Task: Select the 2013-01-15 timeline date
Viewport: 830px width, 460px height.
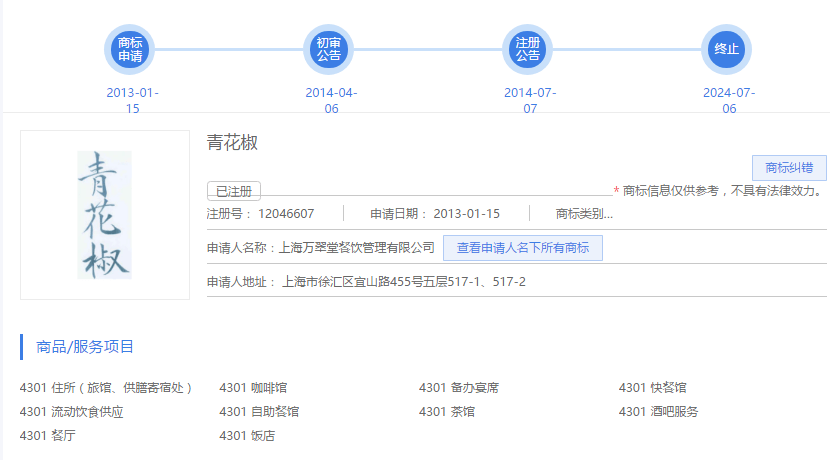Action: (132, 100)
